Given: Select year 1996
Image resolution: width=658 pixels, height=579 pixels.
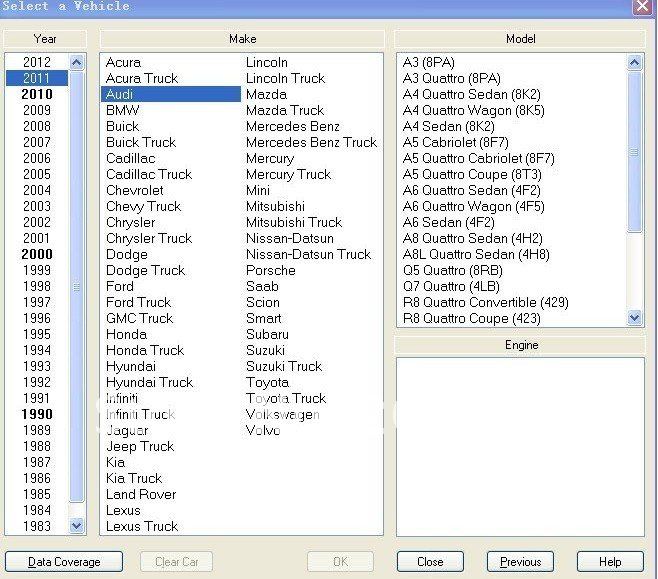Looking at the screenshot, I should (x=37, y=318).
